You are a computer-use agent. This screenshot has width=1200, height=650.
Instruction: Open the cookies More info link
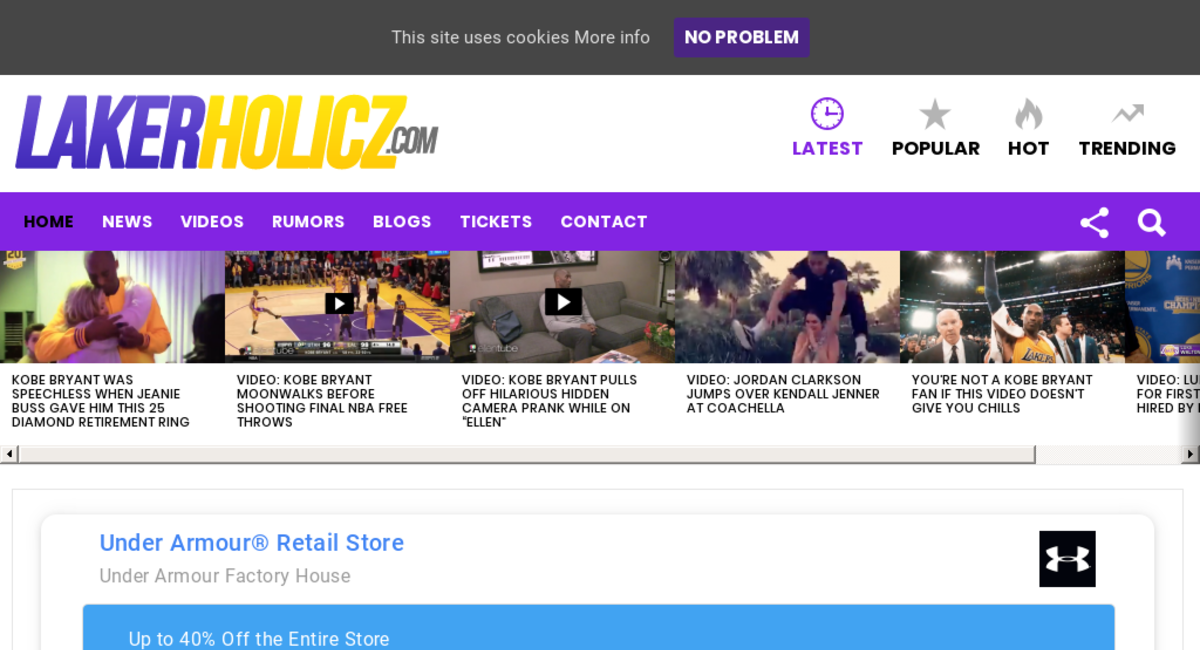612,37
